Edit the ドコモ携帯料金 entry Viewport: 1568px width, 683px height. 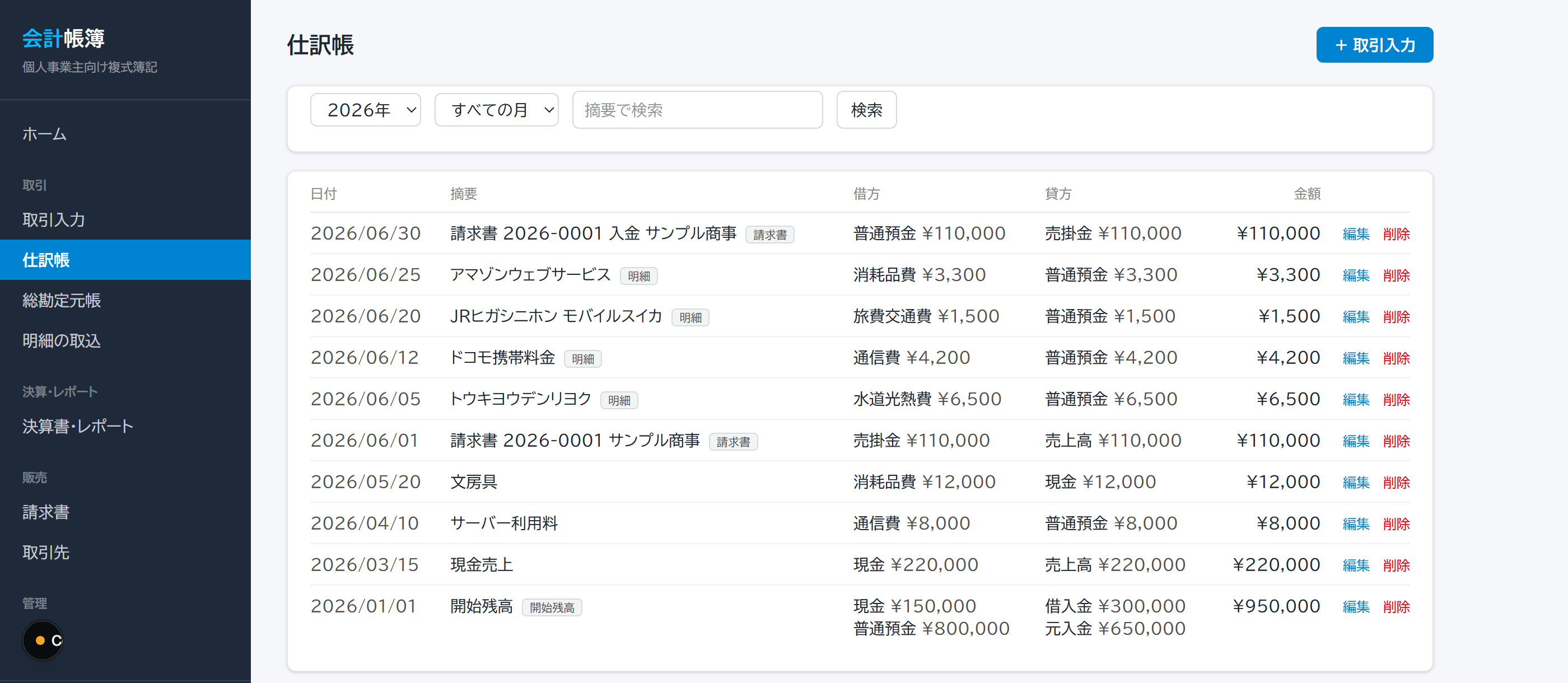click(x=1356, y=358)
